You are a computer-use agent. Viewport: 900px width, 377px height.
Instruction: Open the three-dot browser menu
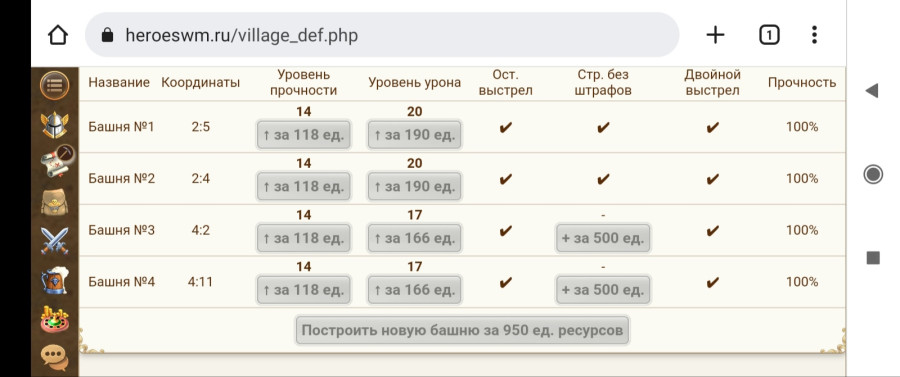point(814,36)
